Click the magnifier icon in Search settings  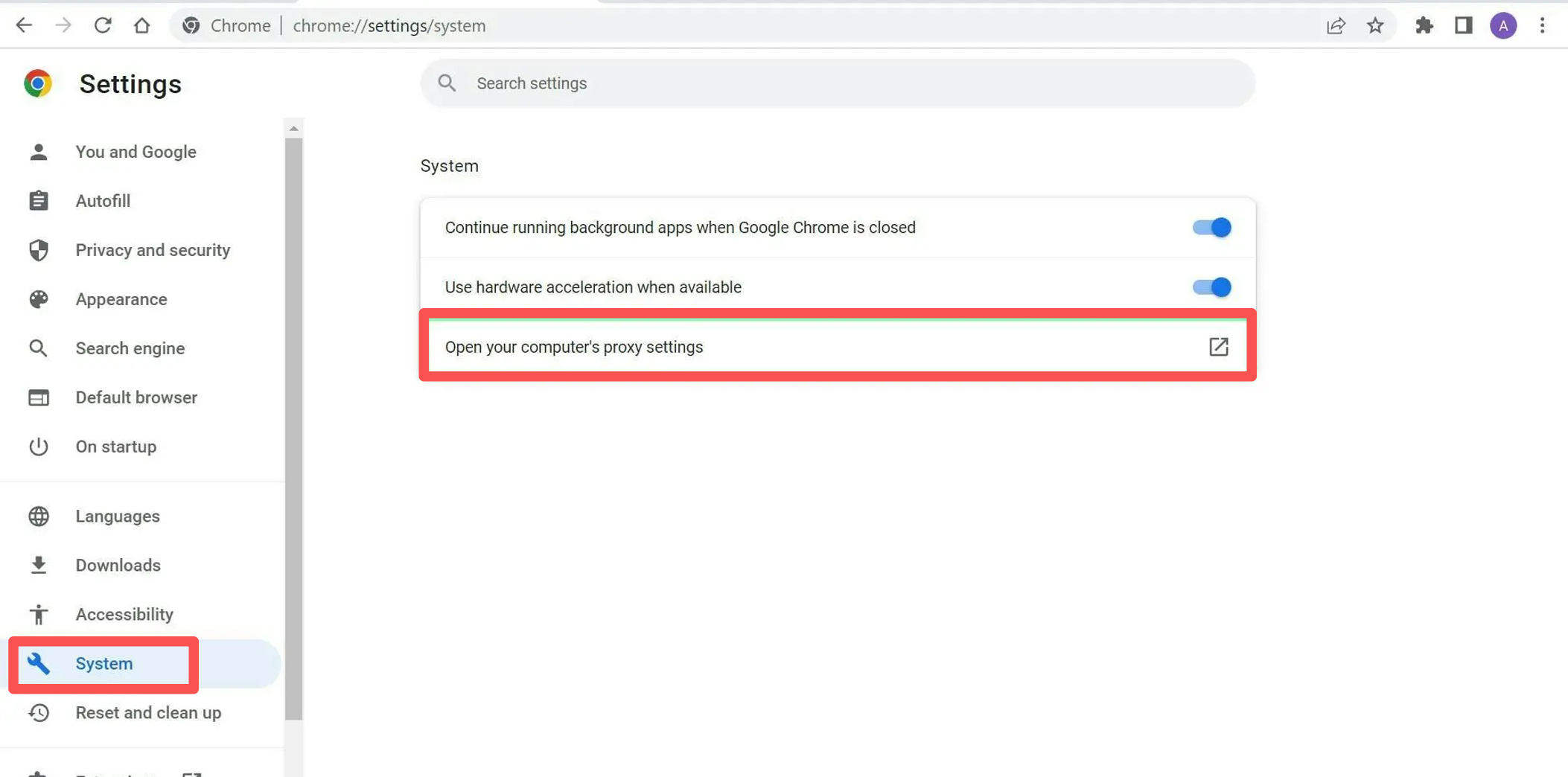[x=447, y=83]
